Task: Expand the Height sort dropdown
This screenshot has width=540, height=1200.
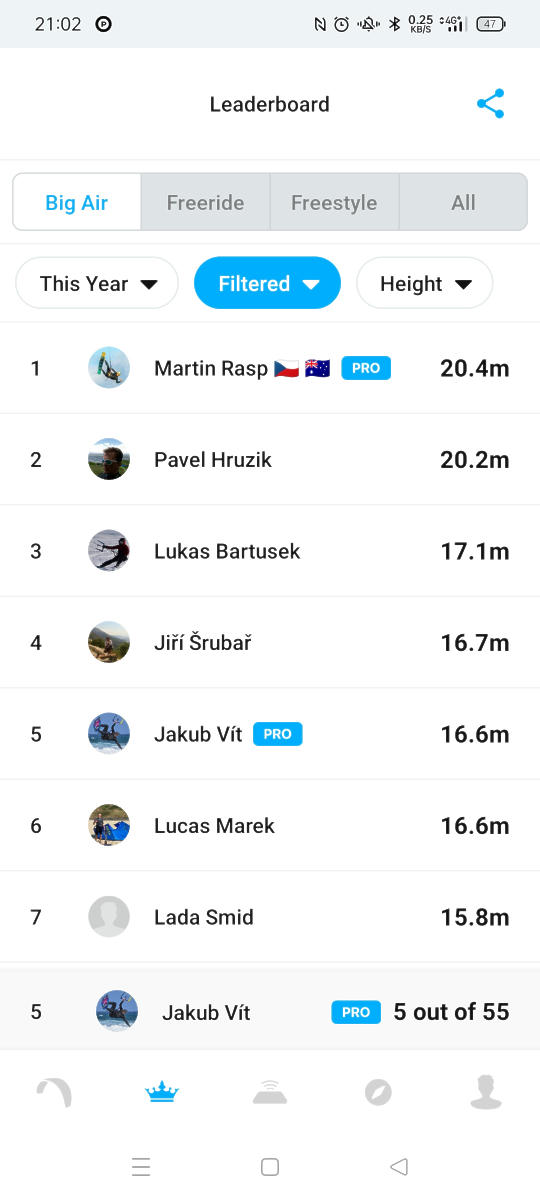Action: point(424,283)
